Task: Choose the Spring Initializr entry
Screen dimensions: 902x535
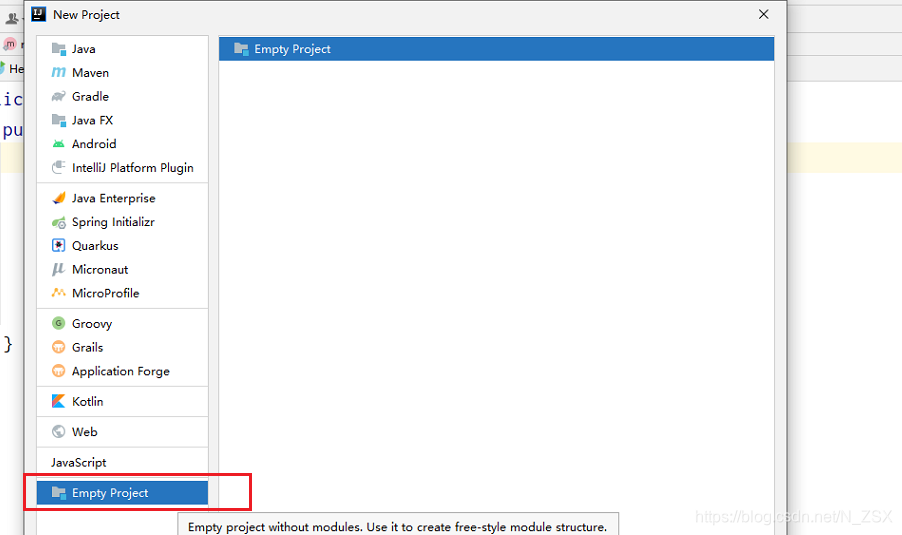Action: (123, 222)
